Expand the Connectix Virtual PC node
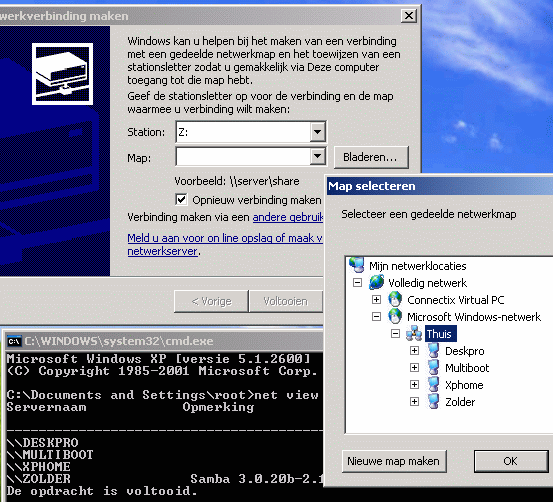553x502 pixels. (x=376, y=300)
